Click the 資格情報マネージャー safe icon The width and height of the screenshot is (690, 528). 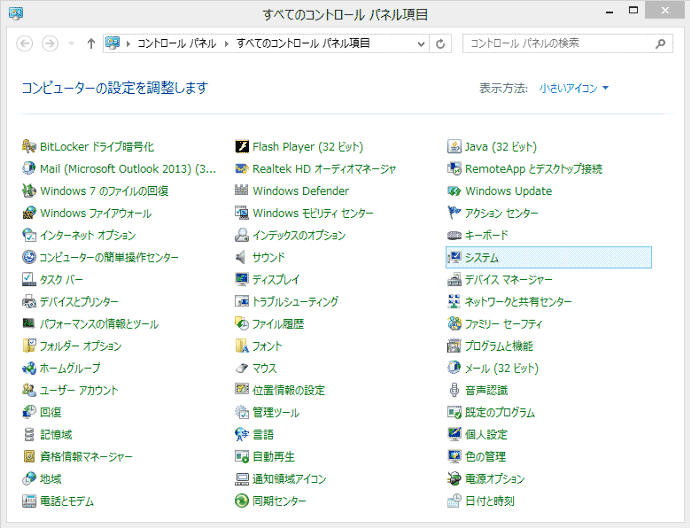tap(29, 456)
